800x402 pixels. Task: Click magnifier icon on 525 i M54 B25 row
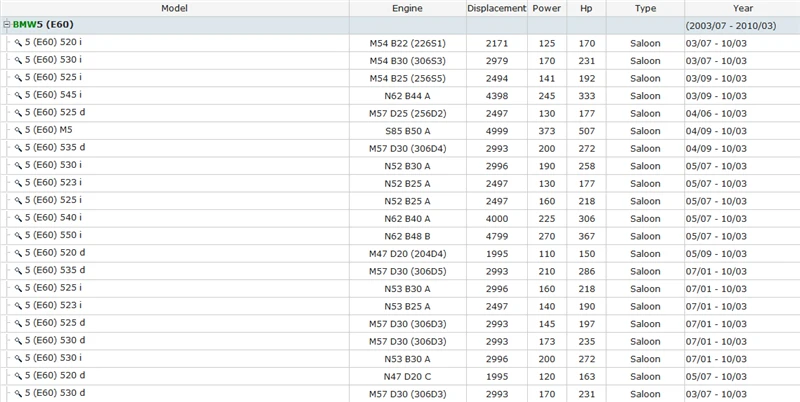(x=18, y=78)
